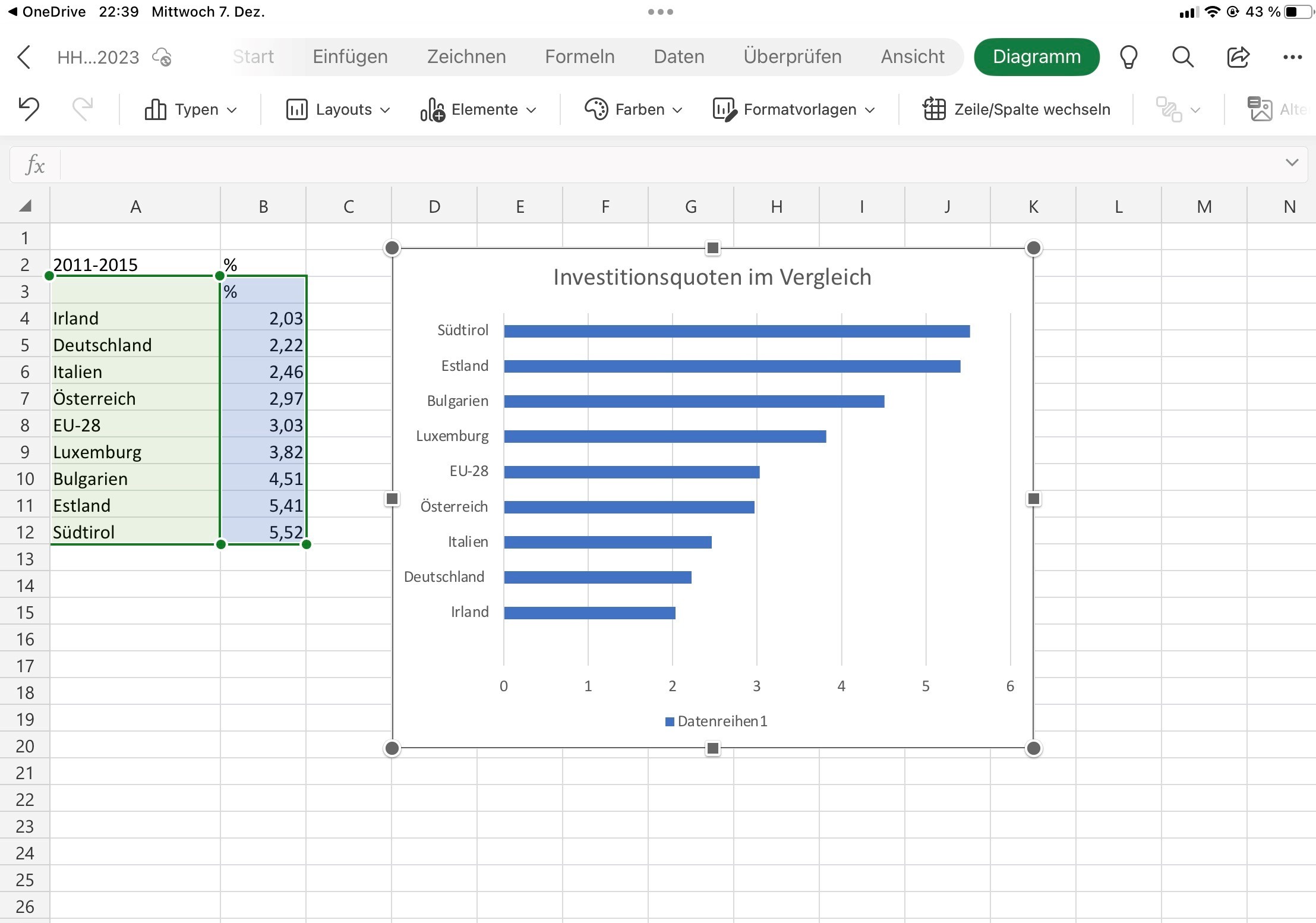This screenshot has height=923, width=1316.
Task: Expand the Formatvorlagen dropdown arrow
Action: [x=870, y=110]
